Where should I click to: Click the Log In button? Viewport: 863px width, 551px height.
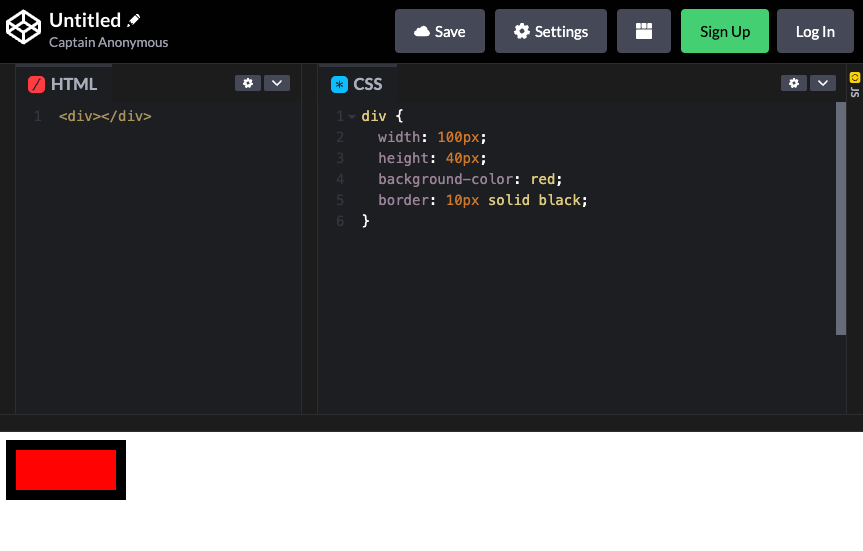pos(814,31)
